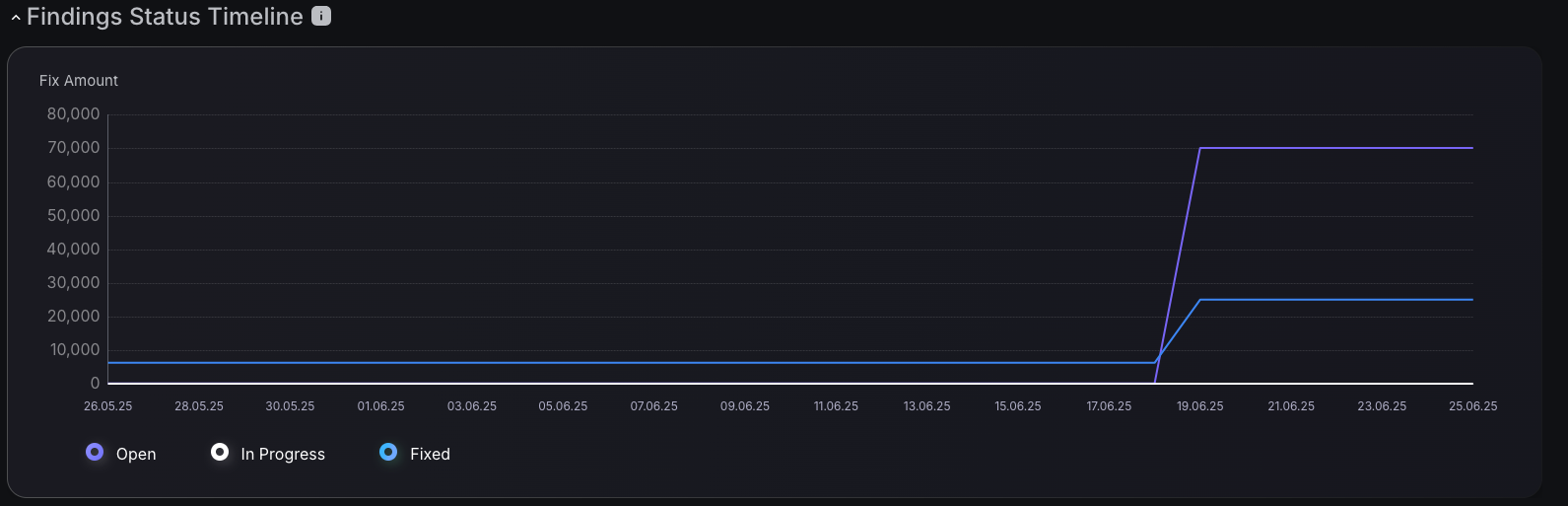Toggle the In Progress series legend marker

point(220,452)
